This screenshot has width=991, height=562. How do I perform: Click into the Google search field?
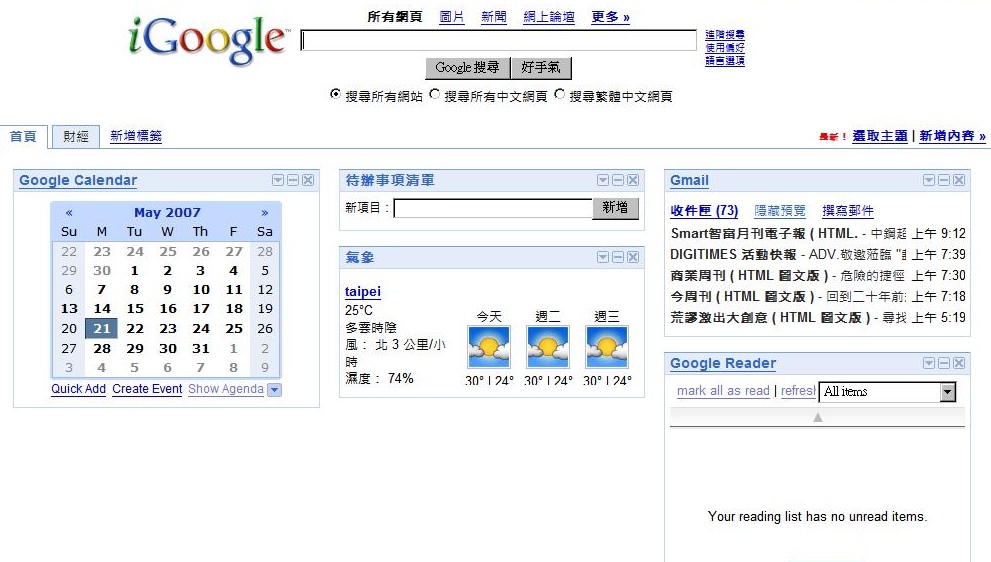(499, 40)
